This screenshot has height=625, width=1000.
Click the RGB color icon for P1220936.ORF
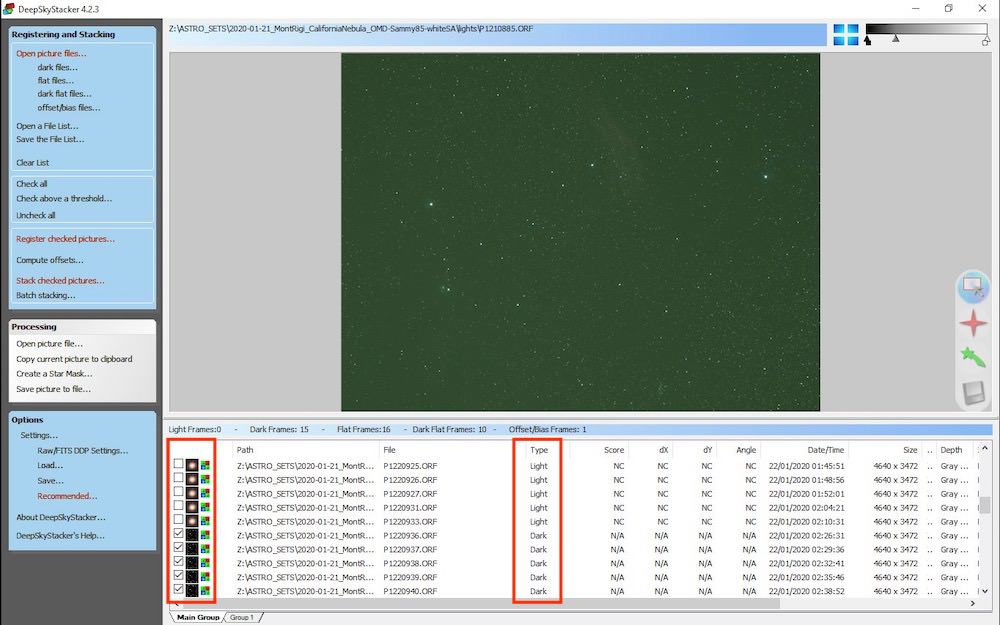click(x=205, y=536)
